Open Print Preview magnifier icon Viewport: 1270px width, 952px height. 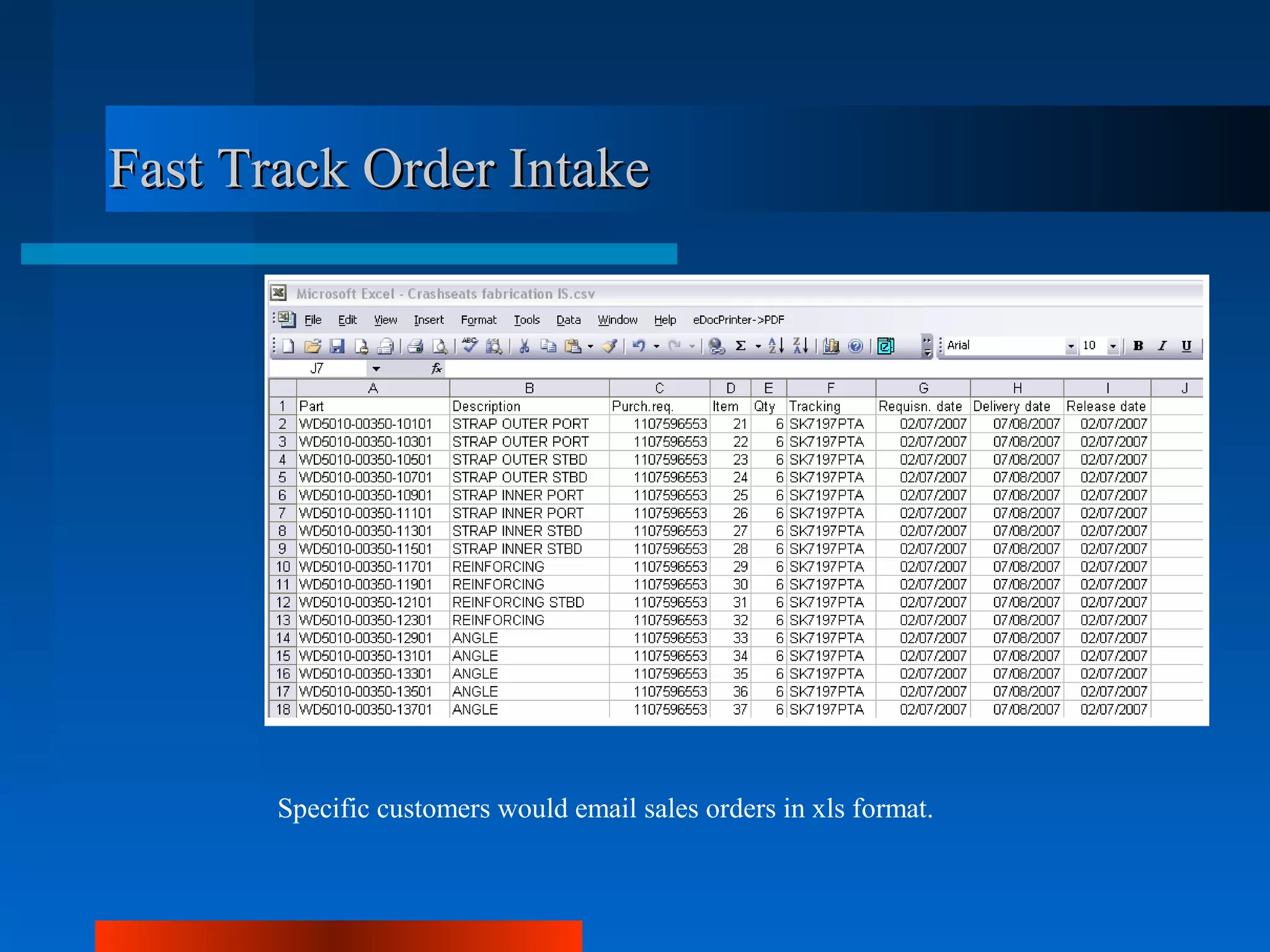pyautogui.click(x=440, y=346)
